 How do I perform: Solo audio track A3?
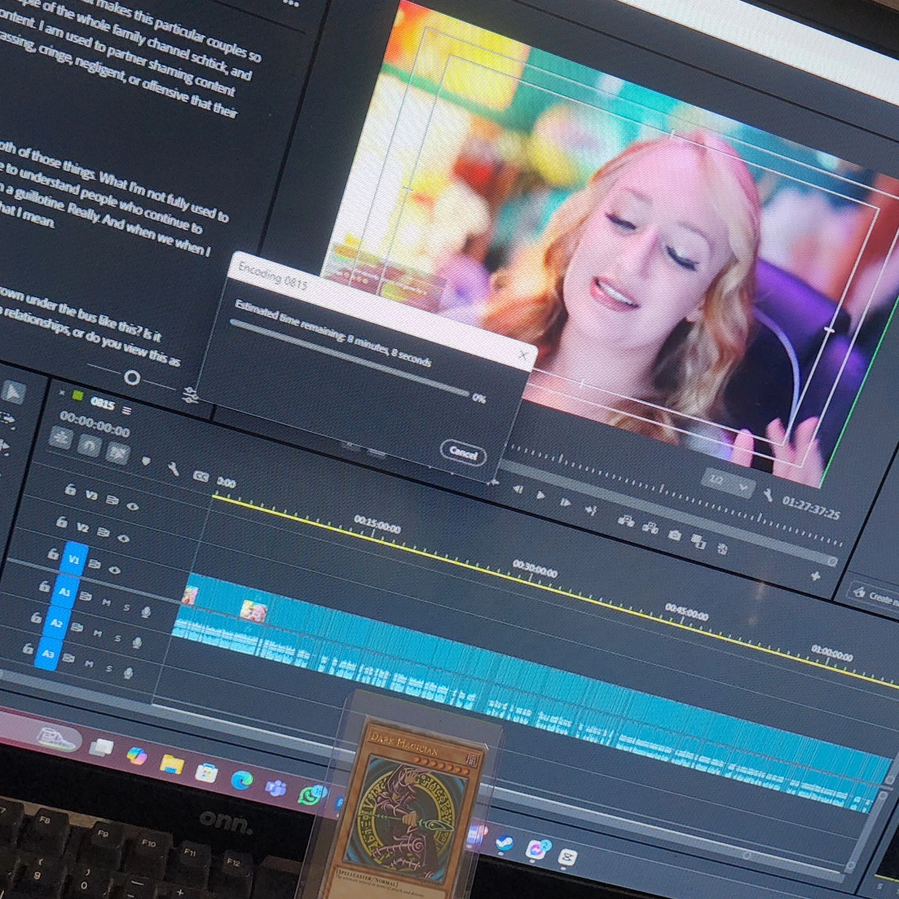click(x=109, y=669)
